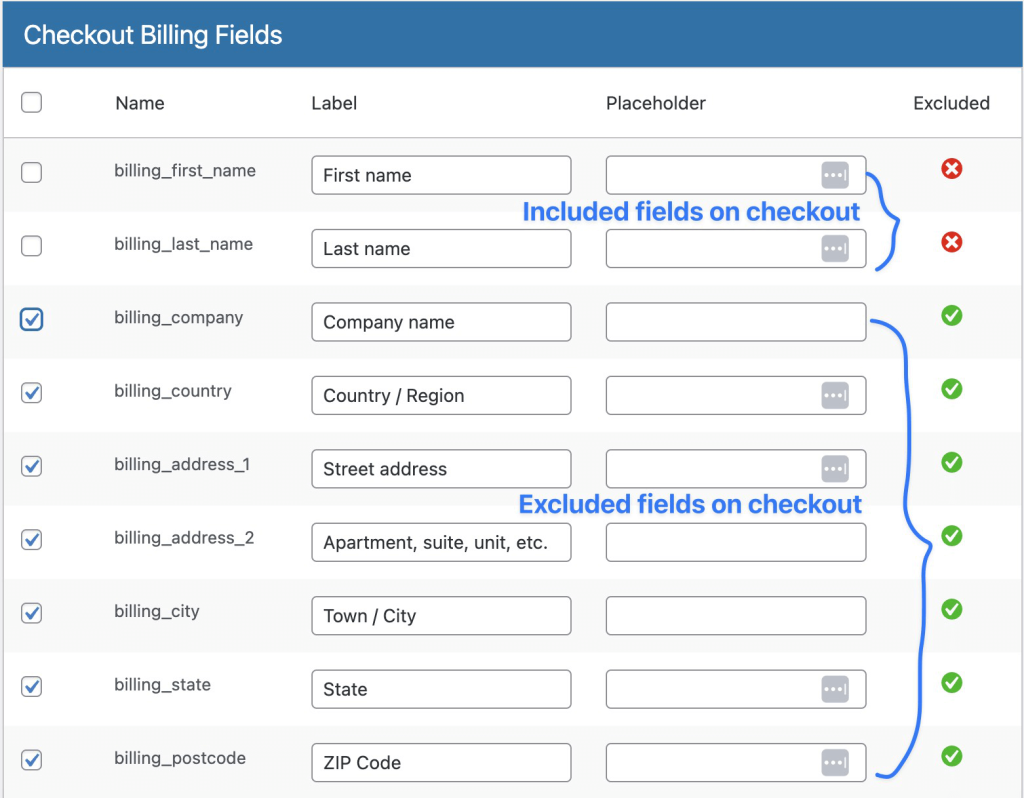Uncheck the billing_postcode row checkbox
This screenshot has height=798, width=1024.
(31, 760)
